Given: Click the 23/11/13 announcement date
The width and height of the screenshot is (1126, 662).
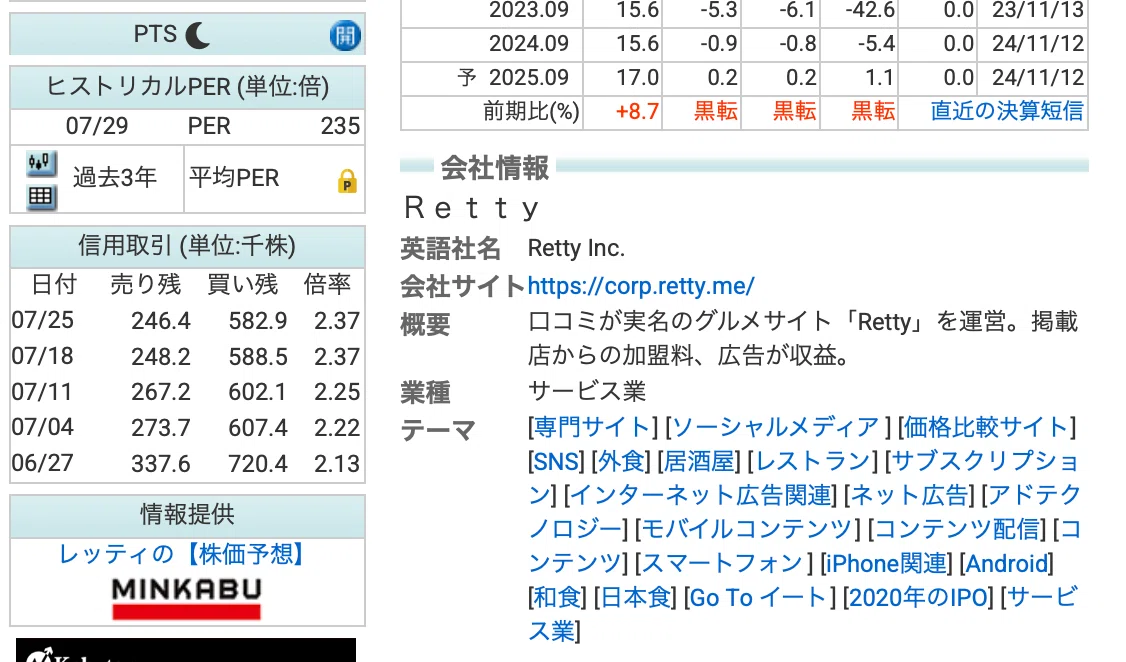Looking at the screenshot, I should click(x=1038, y=10).
